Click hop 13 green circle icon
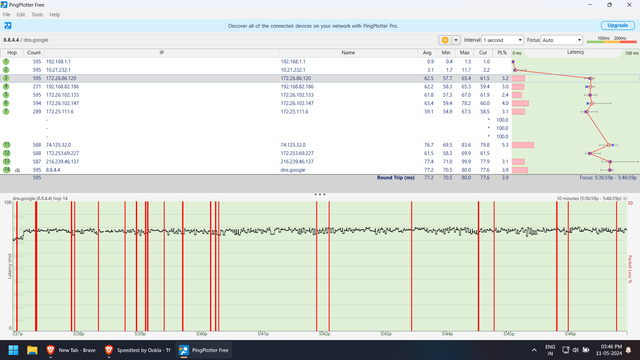The height and width of the screenshot is (360, 640). point(6,162)
